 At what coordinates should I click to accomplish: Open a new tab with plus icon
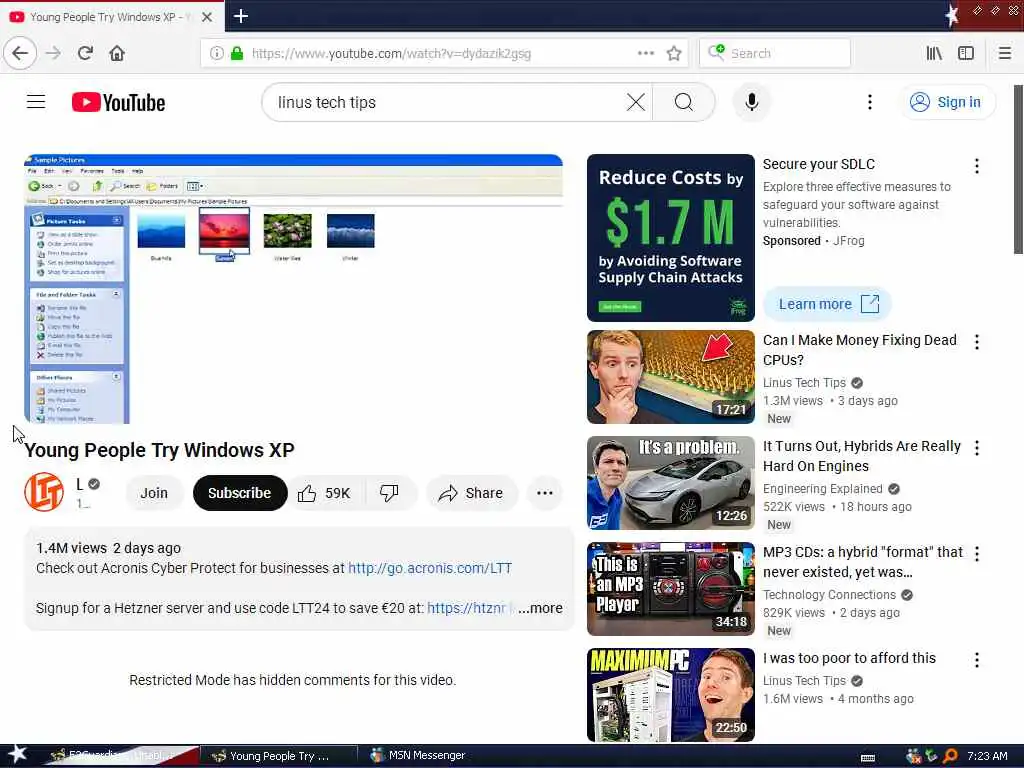[241, 16]
